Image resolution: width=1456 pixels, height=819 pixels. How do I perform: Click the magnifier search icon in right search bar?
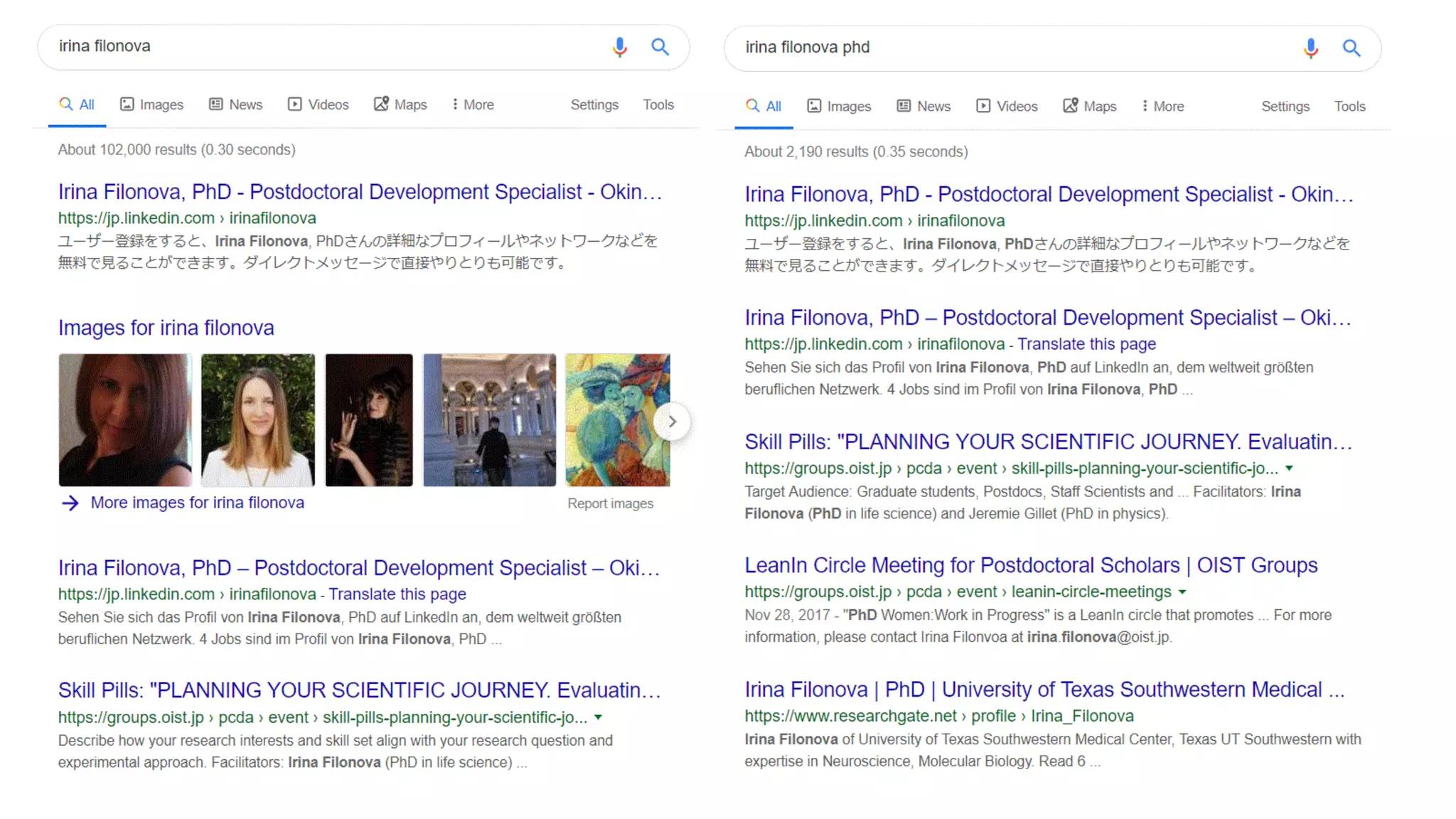1351,48
